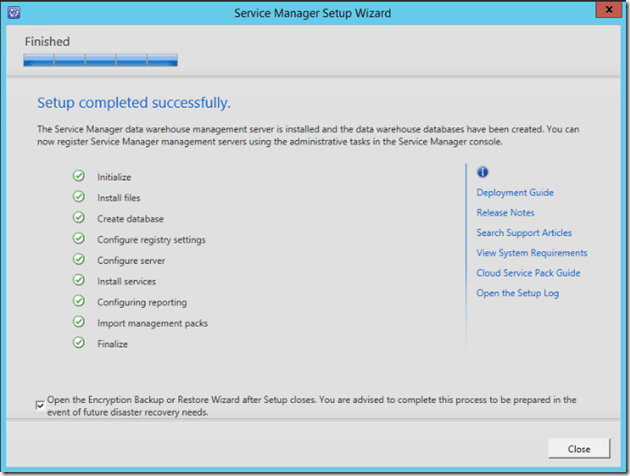This screenshot has width=630, height=476.
Task: Click the checkmark icon next to Install files
Action: tap(78, 197)
